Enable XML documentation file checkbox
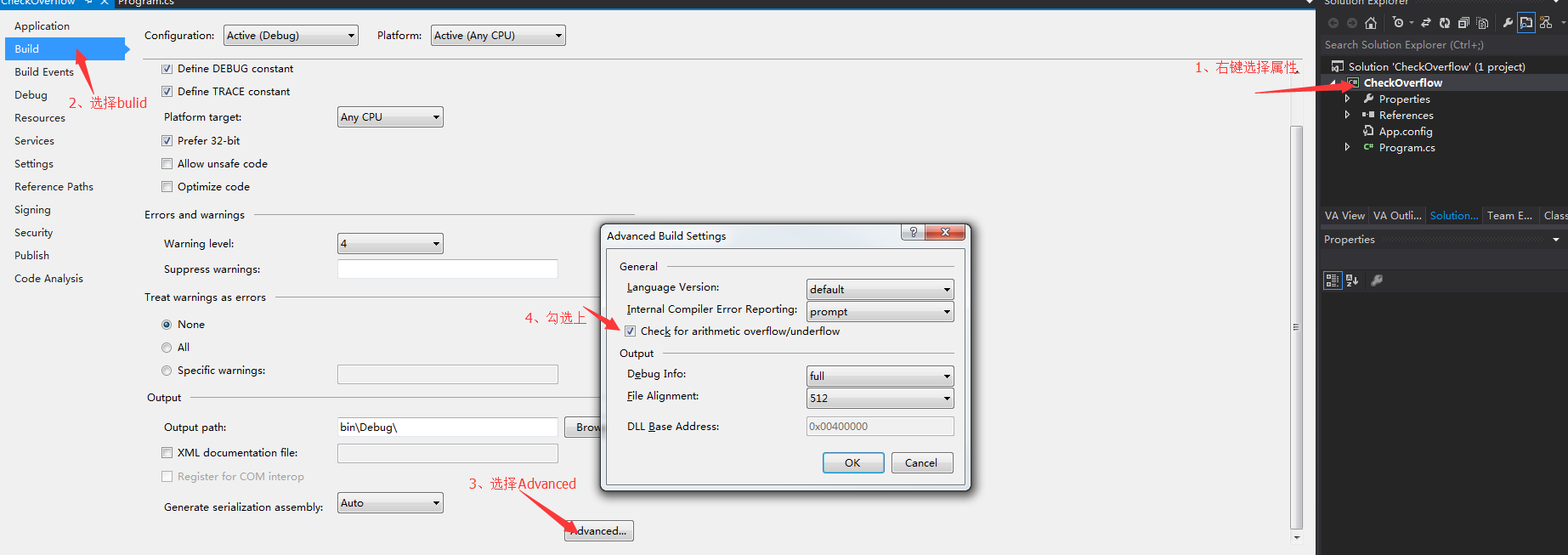 (x=167, y=453)
